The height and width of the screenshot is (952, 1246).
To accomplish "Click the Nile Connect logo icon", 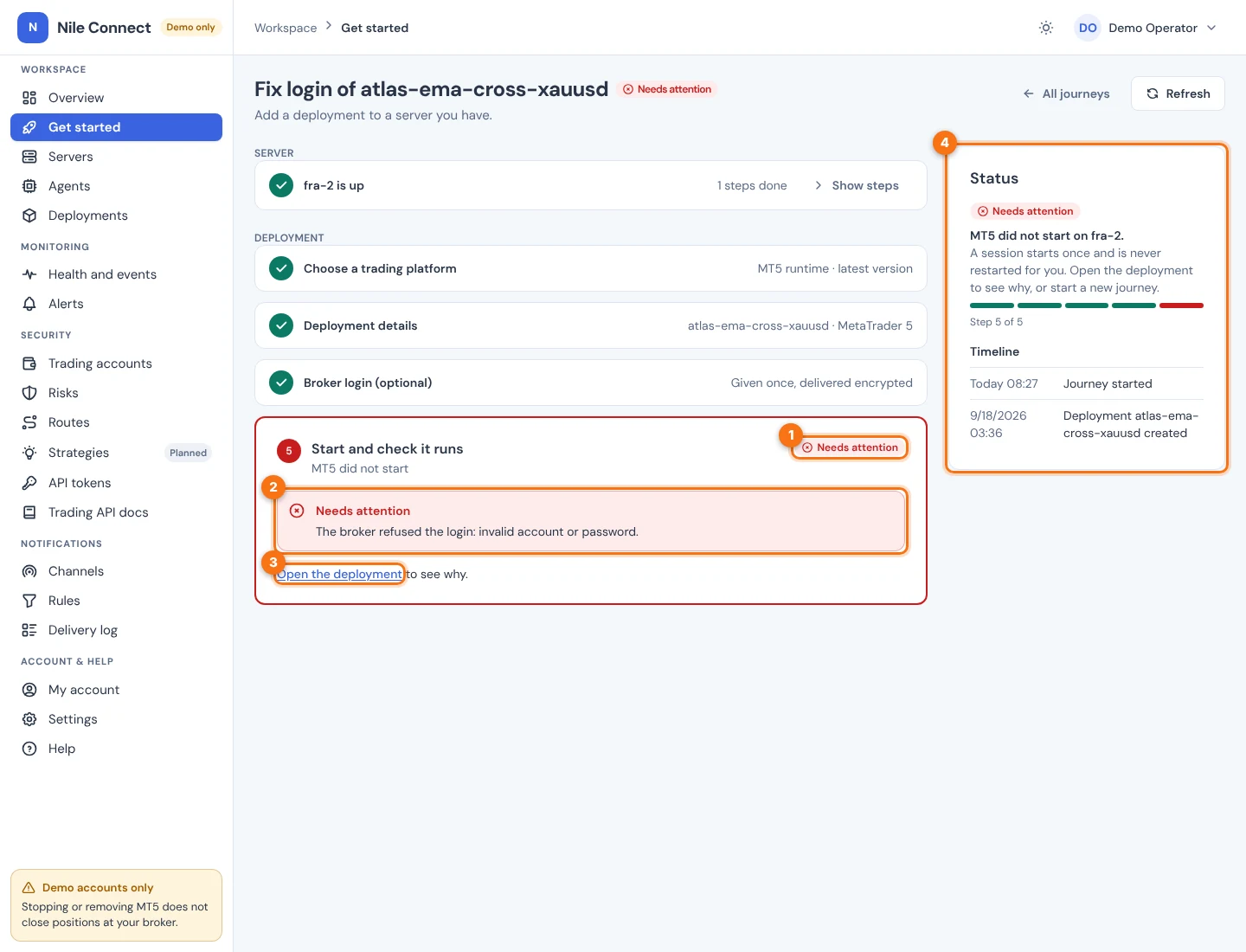I will [33, 28].
